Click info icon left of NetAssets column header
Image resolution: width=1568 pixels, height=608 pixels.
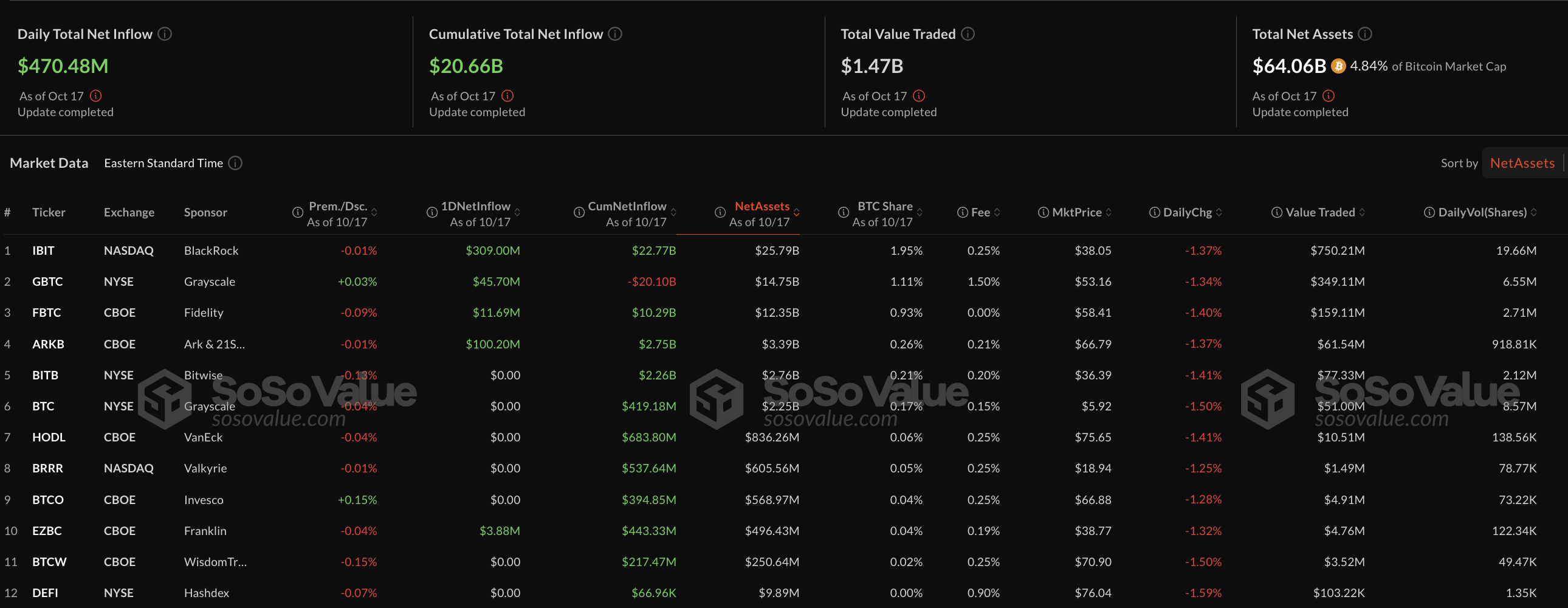[x=720, y=212]
